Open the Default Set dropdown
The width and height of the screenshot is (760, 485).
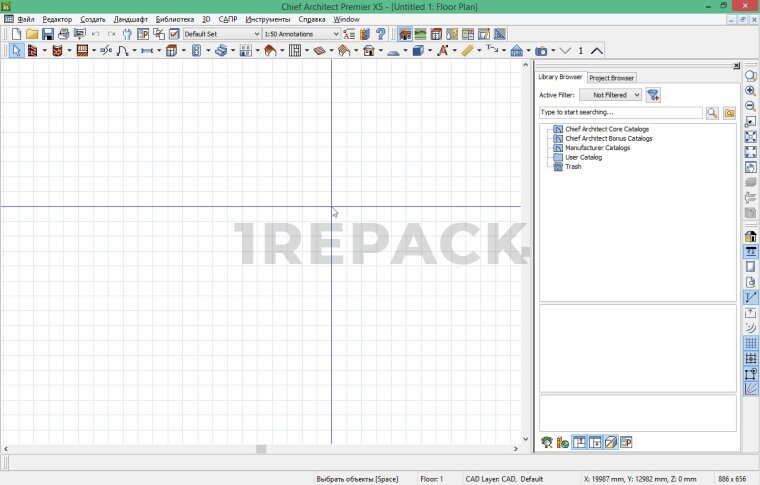click(221, 34)
